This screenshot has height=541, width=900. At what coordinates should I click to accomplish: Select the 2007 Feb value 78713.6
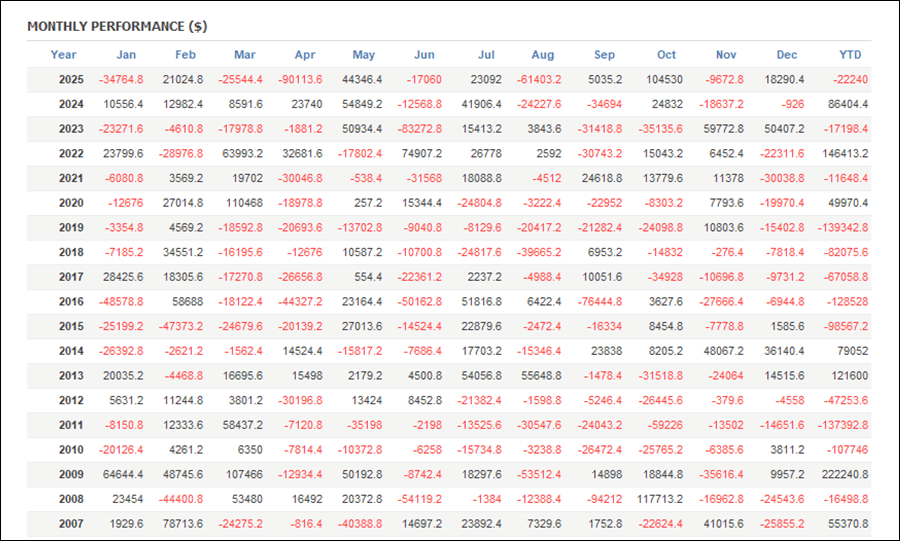coord(182,523)
